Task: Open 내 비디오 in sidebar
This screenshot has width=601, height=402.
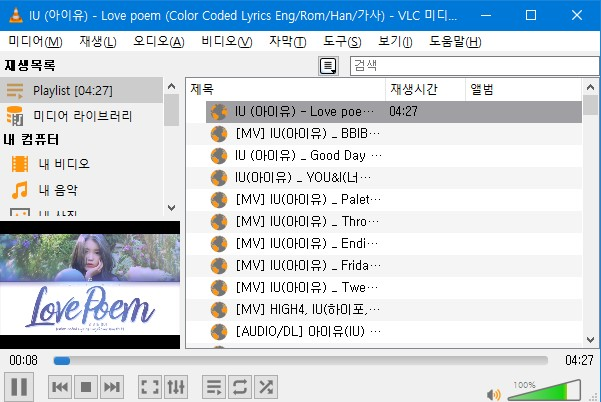Action: pos(64,164)
